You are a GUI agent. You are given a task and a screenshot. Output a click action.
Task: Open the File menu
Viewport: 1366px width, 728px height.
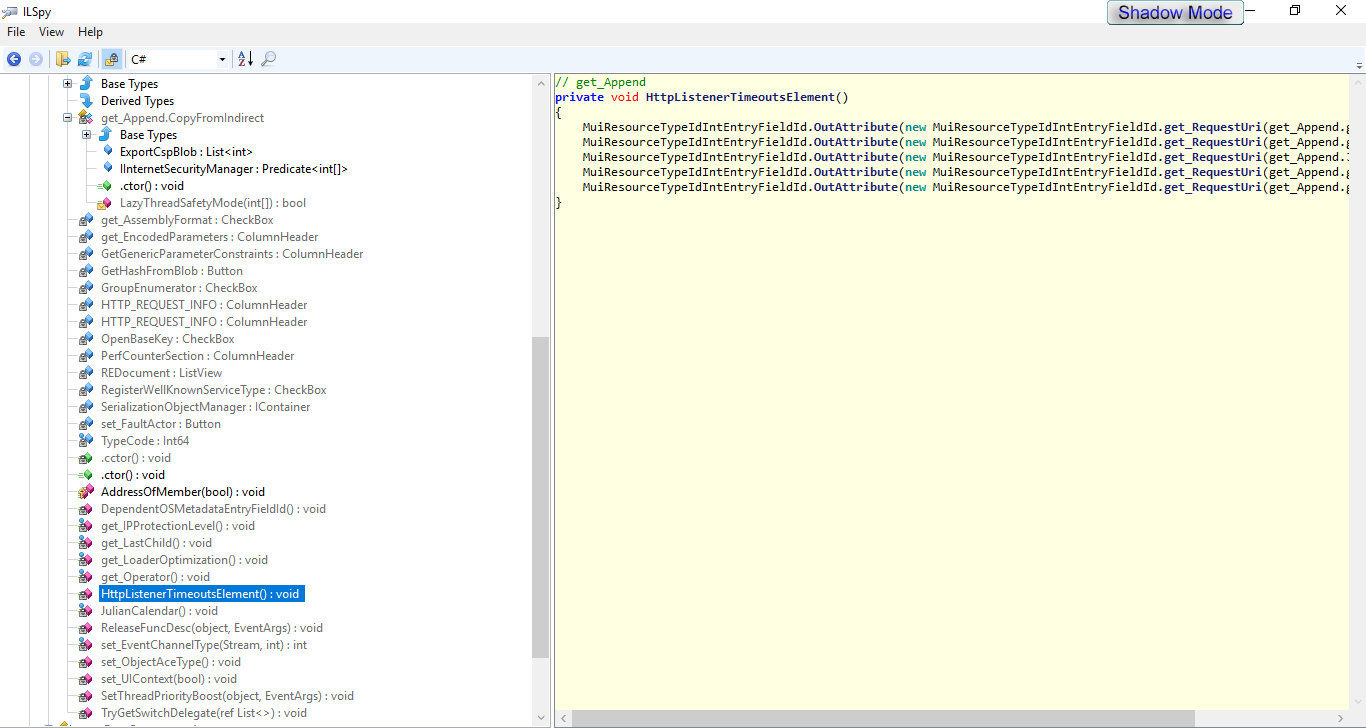16,32
